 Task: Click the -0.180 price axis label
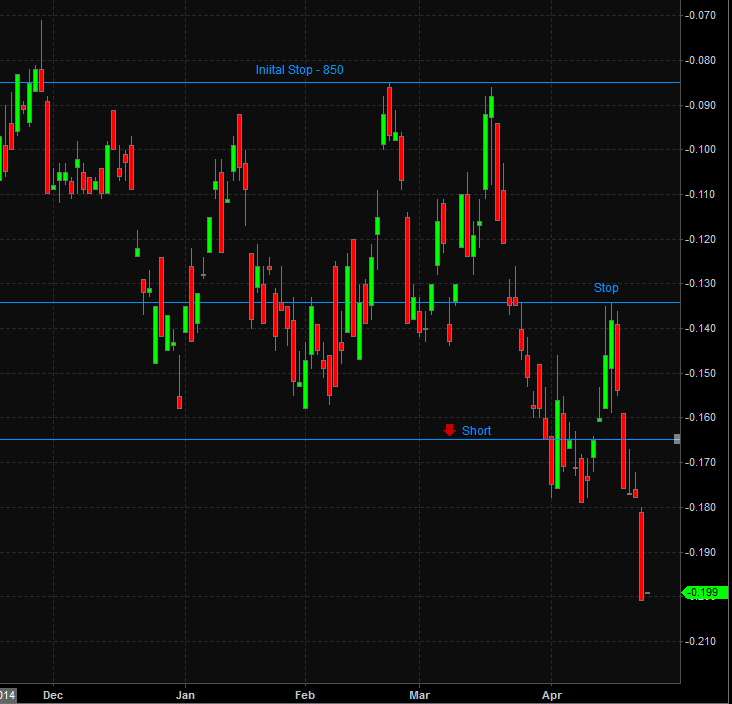pyautogui.click(x=700, y=507)
